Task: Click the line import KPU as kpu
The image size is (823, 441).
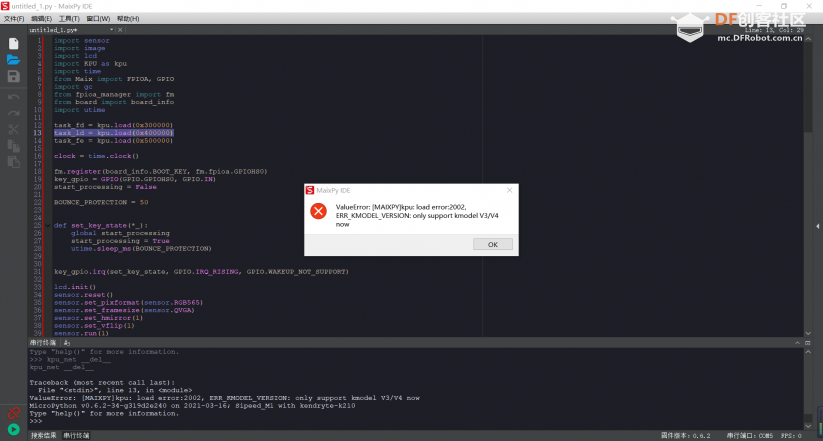Action: click(x=90, y=64)
